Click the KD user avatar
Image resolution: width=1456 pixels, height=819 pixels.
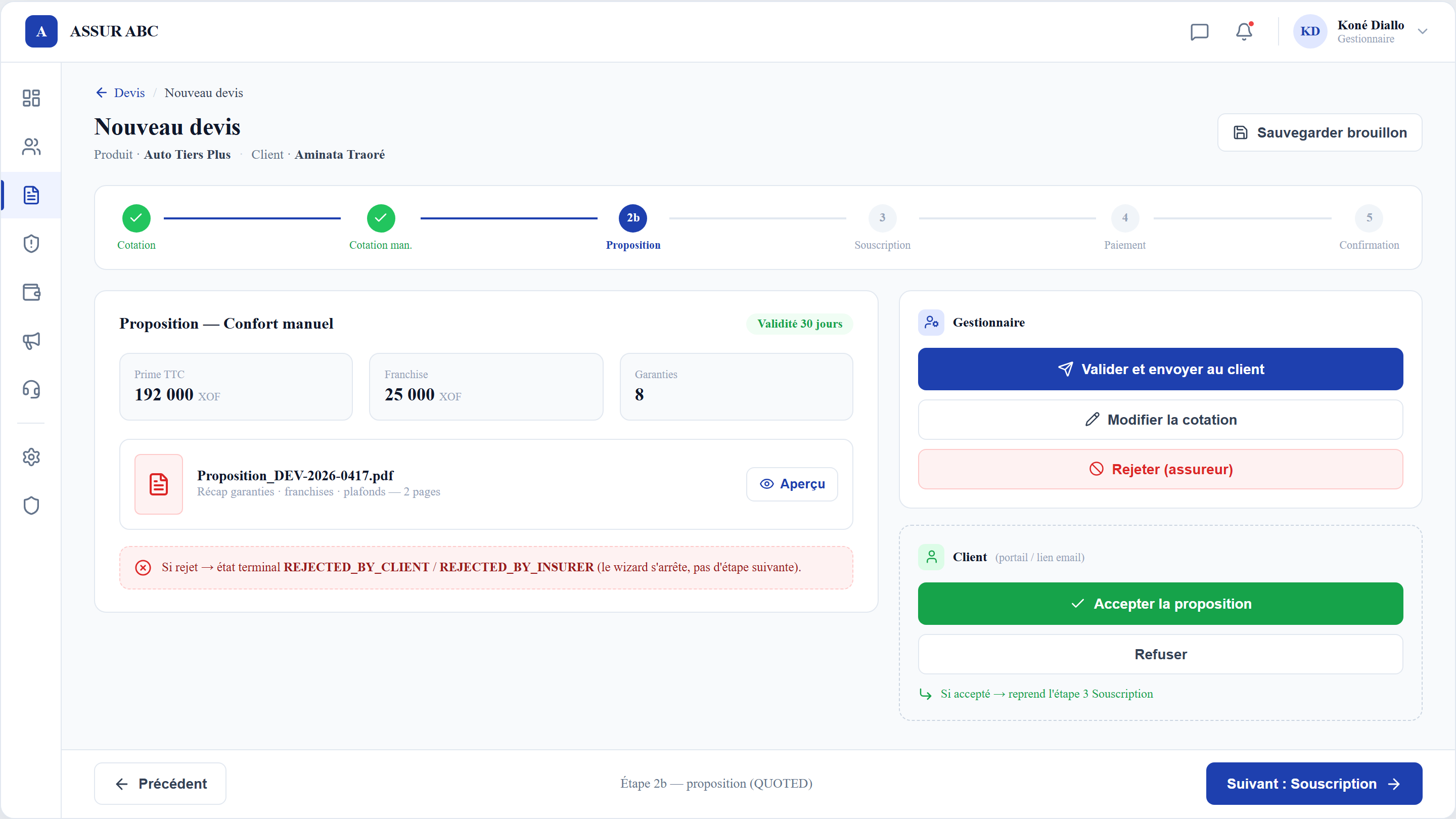(x=1309, y=31)
